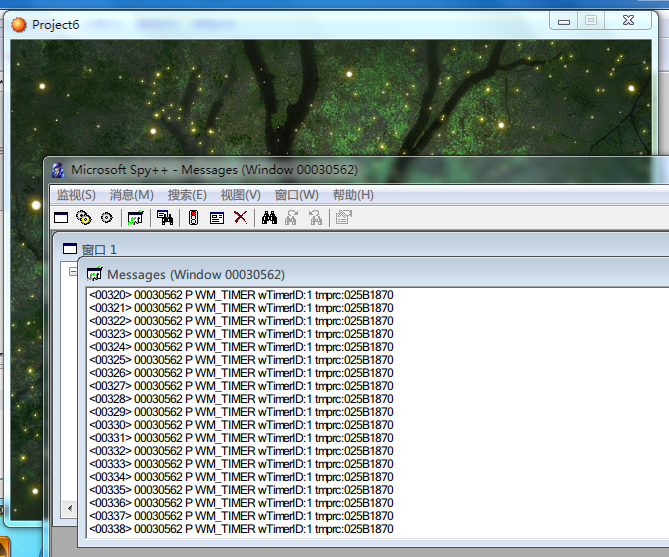
Task: Open the 窗口(W) menu
Action: tap(297, 195)
